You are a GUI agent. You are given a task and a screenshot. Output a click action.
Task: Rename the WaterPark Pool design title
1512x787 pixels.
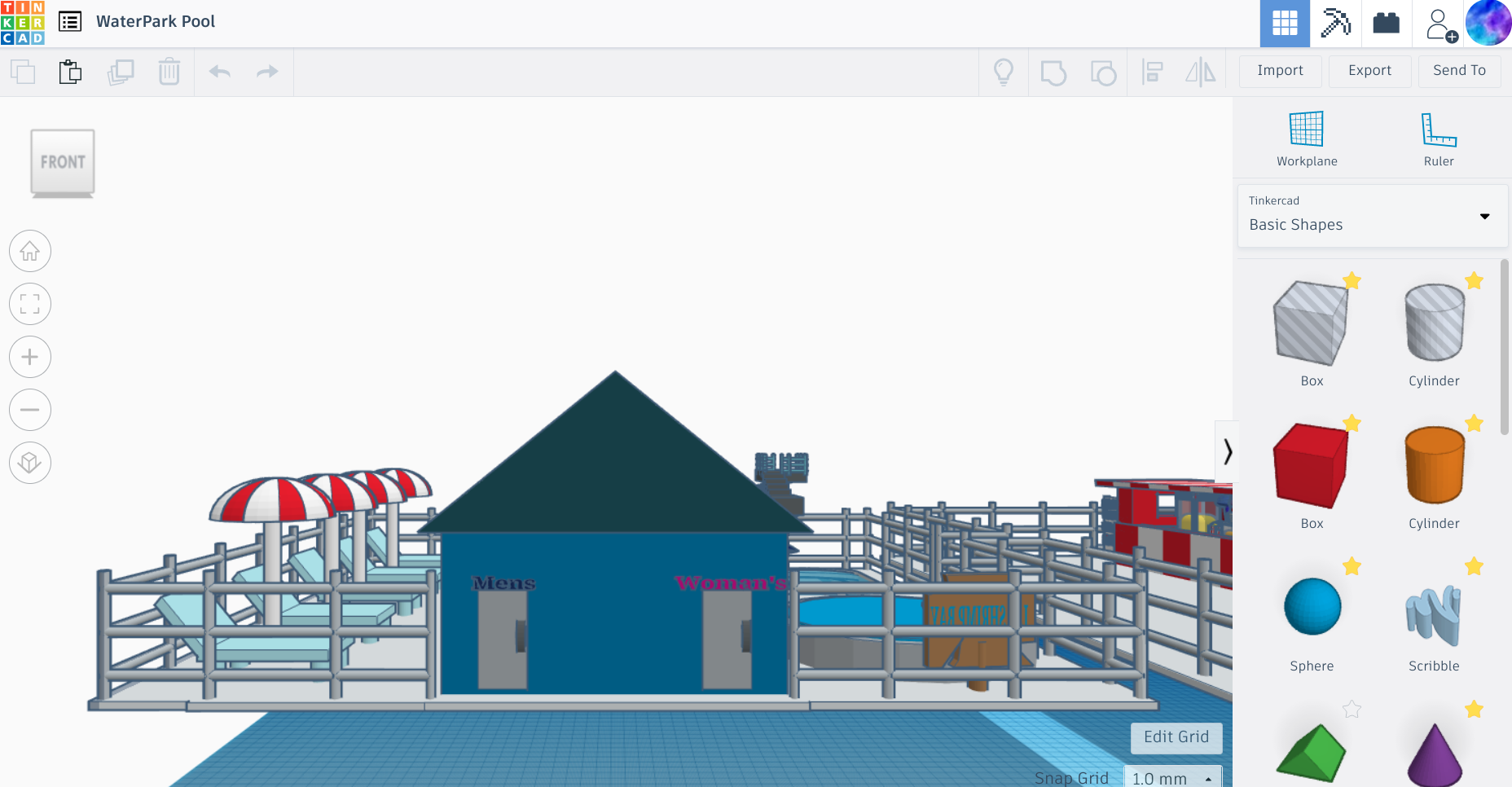pyautogui.click(x=156, y=22)
